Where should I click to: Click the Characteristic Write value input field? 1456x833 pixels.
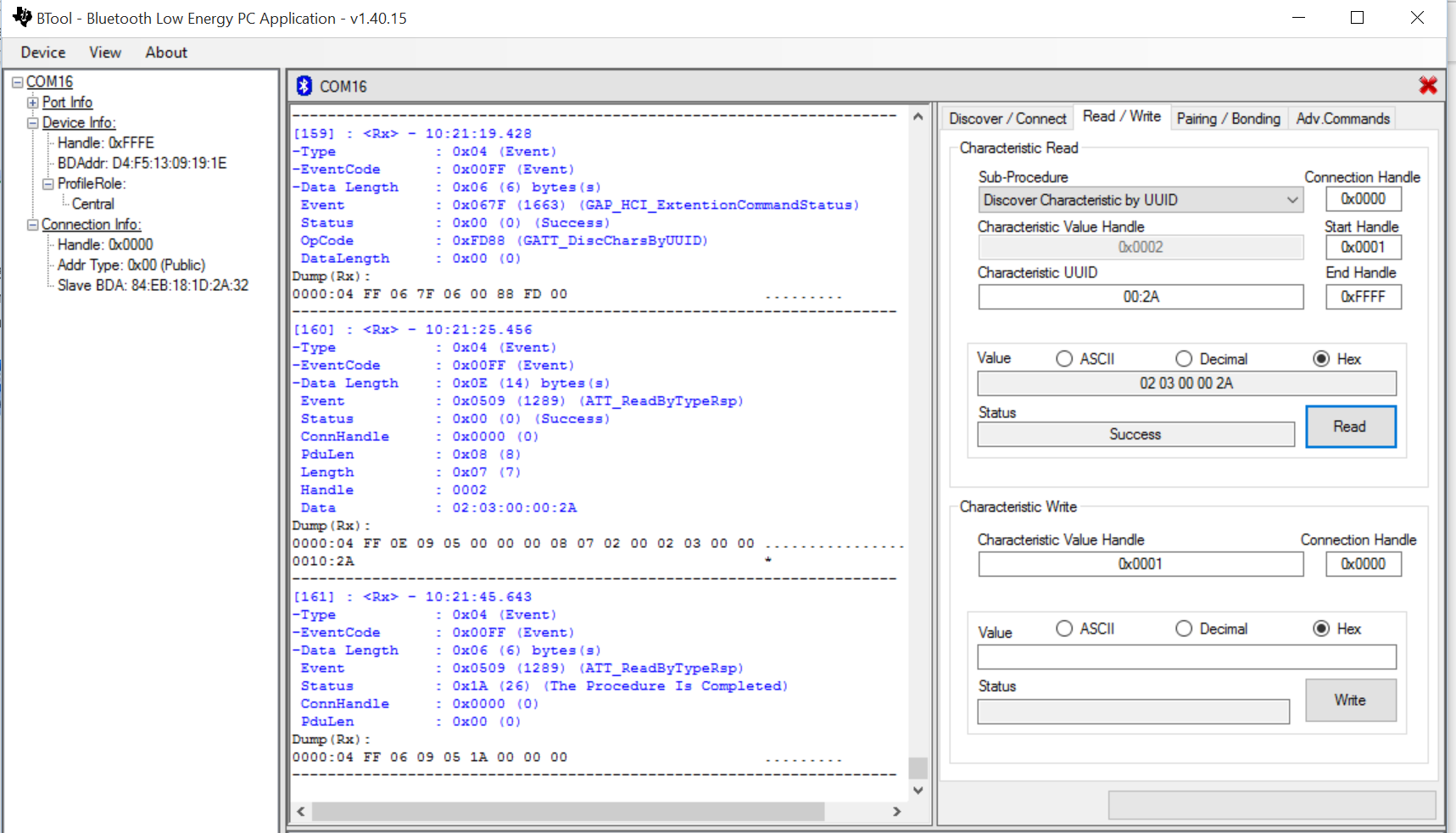(x=1186, y=657)
